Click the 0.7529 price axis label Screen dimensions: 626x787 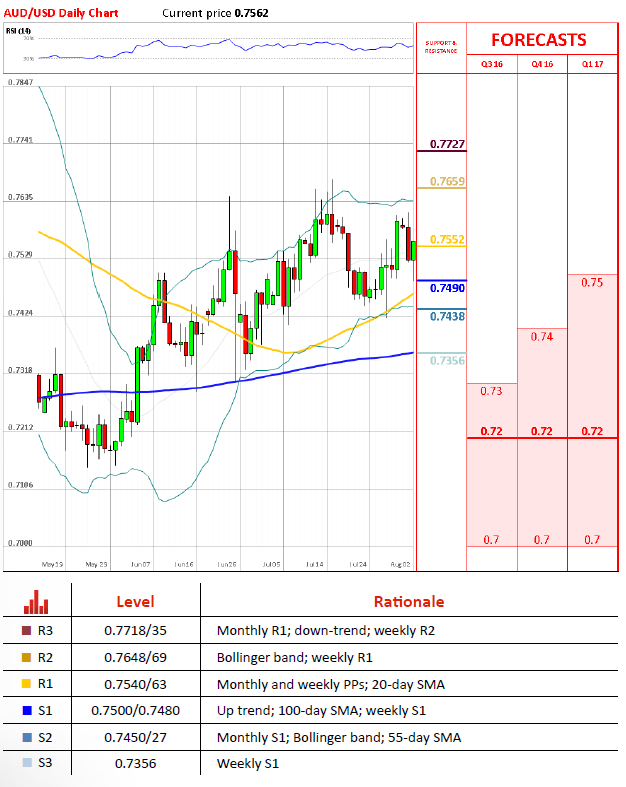[21, 254]
